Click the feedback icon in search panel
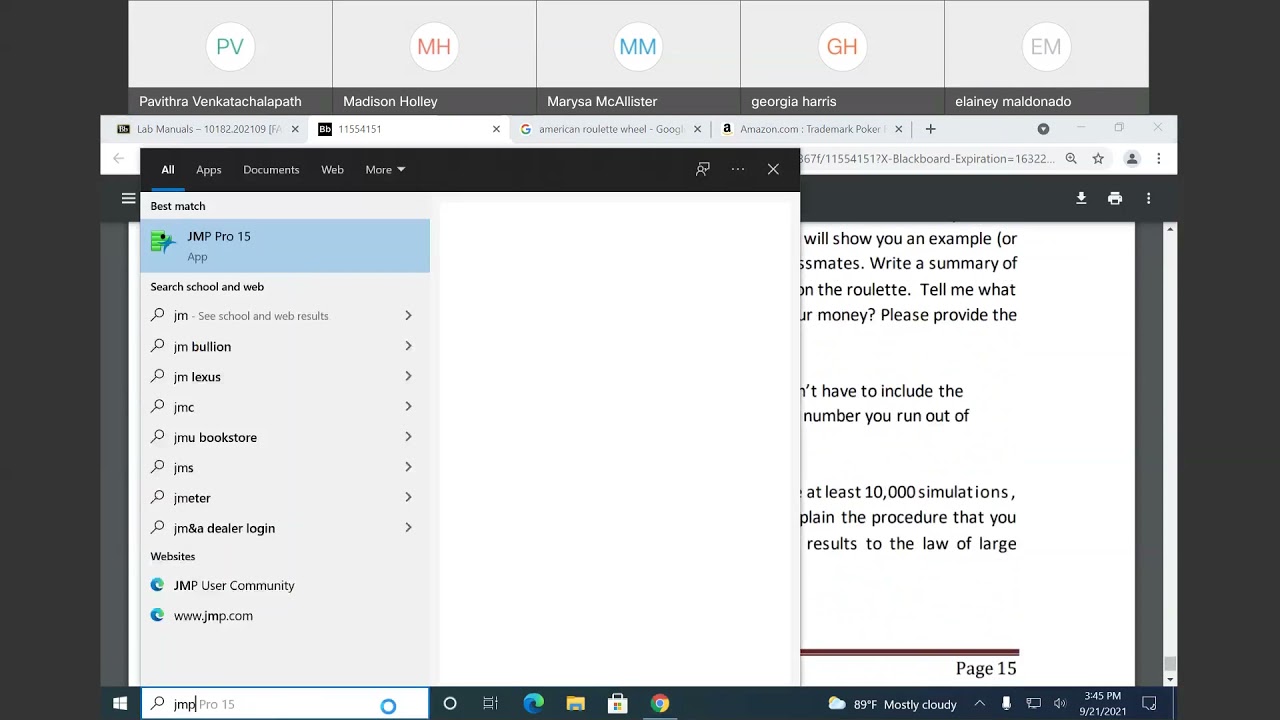Screen dimensions: 1280x720 (x=703, y=169)
